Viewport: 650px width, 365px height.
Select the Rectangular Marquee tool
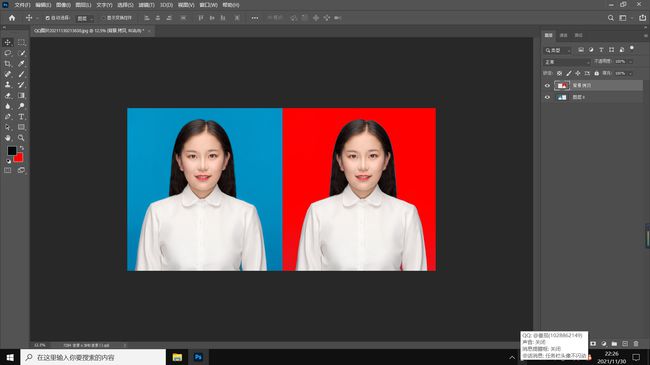point(21,42)
